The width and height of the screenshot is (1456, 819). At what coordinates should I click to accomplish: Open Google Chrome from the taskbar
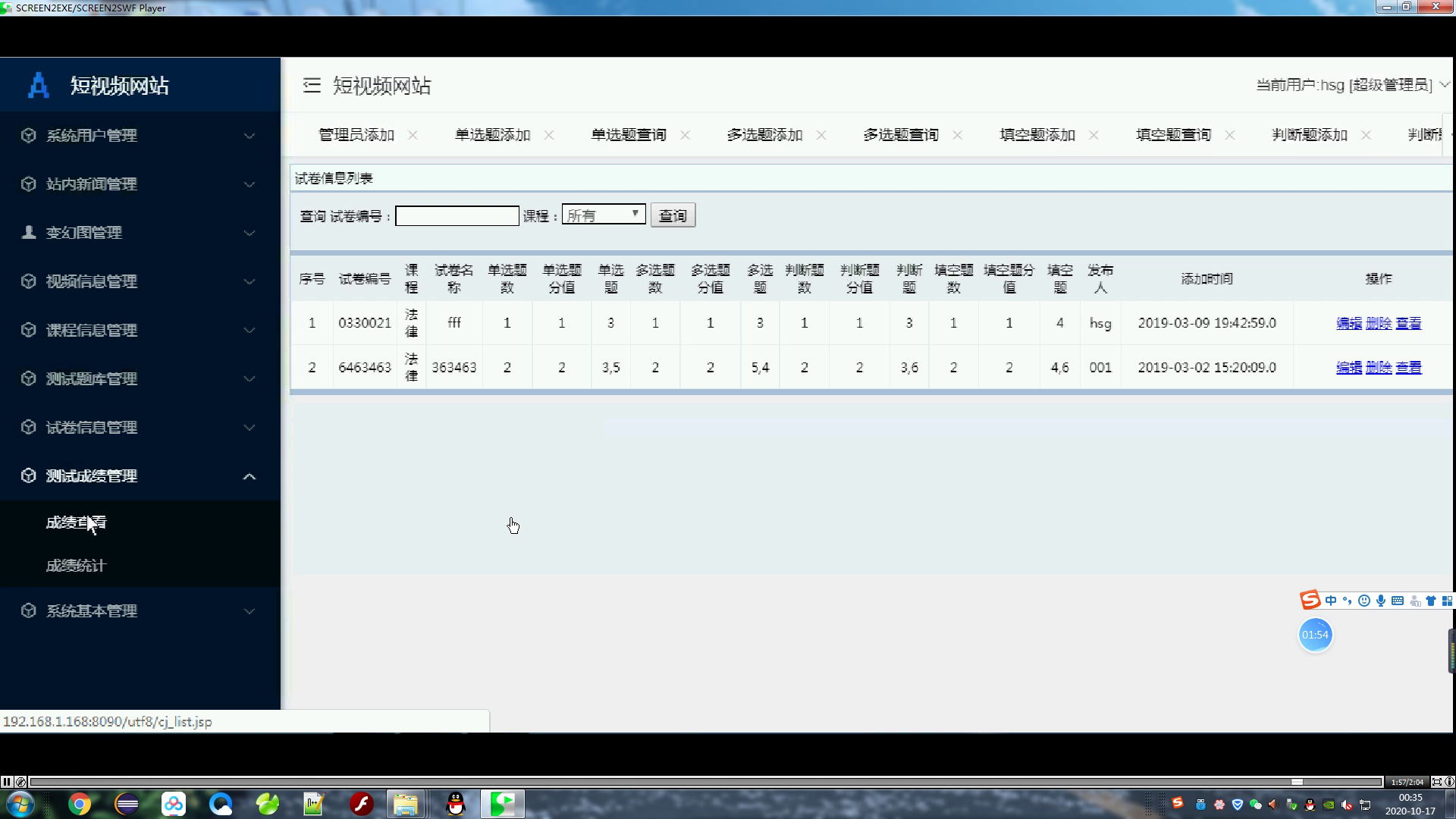[80, 804]
